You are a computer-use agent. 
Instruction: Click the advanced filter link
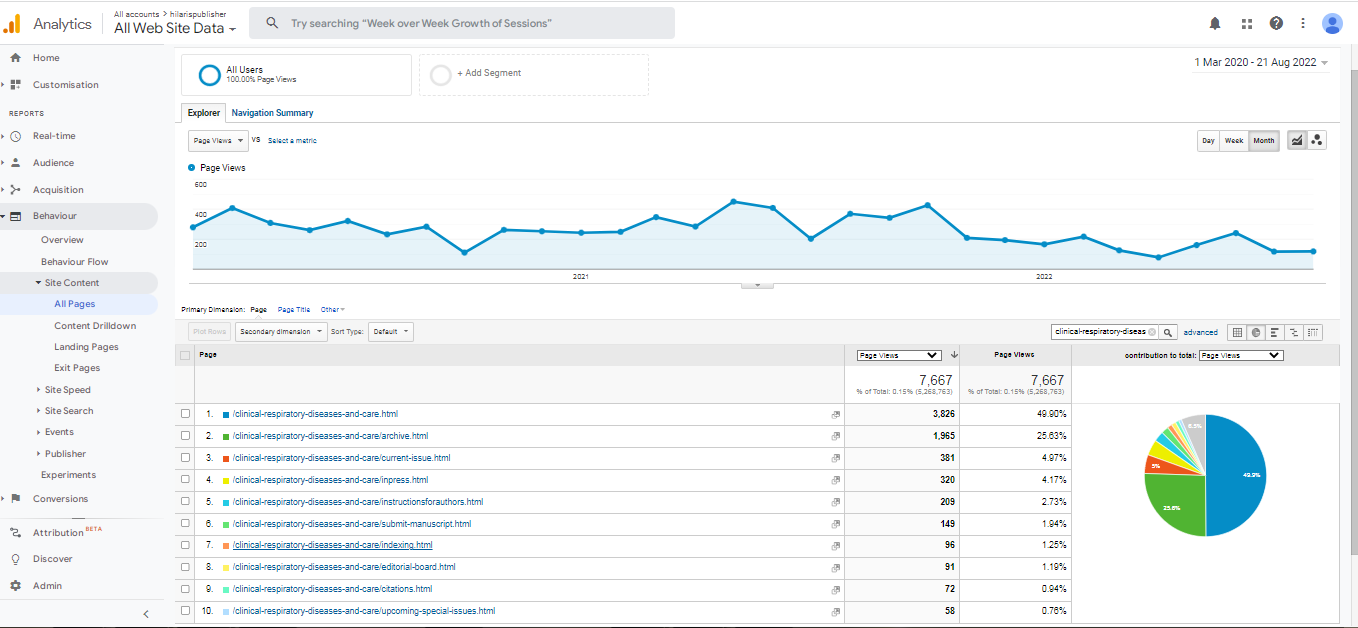tap(1200, 332)
